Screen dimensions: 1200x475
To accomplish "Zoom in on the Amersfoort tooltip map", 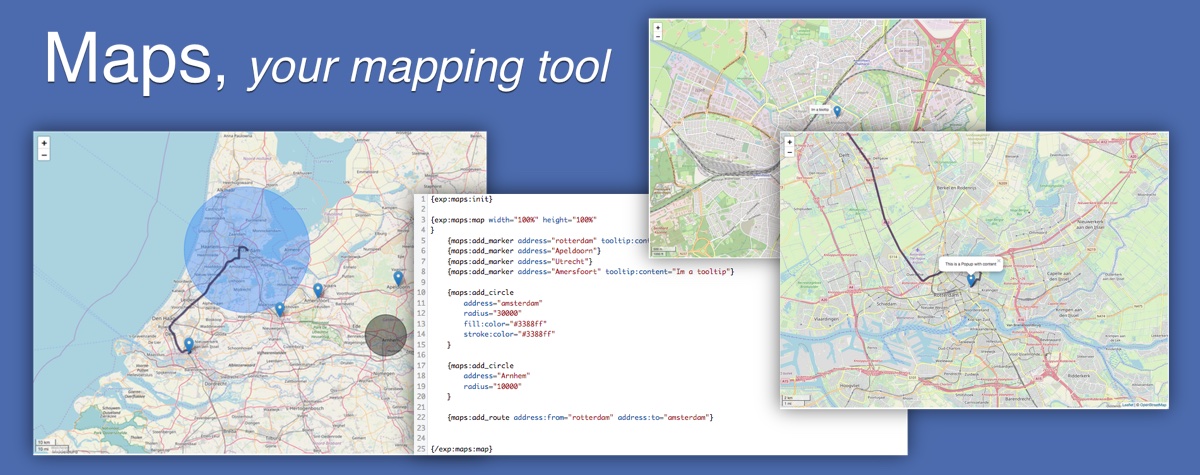I will coord(657,27).
